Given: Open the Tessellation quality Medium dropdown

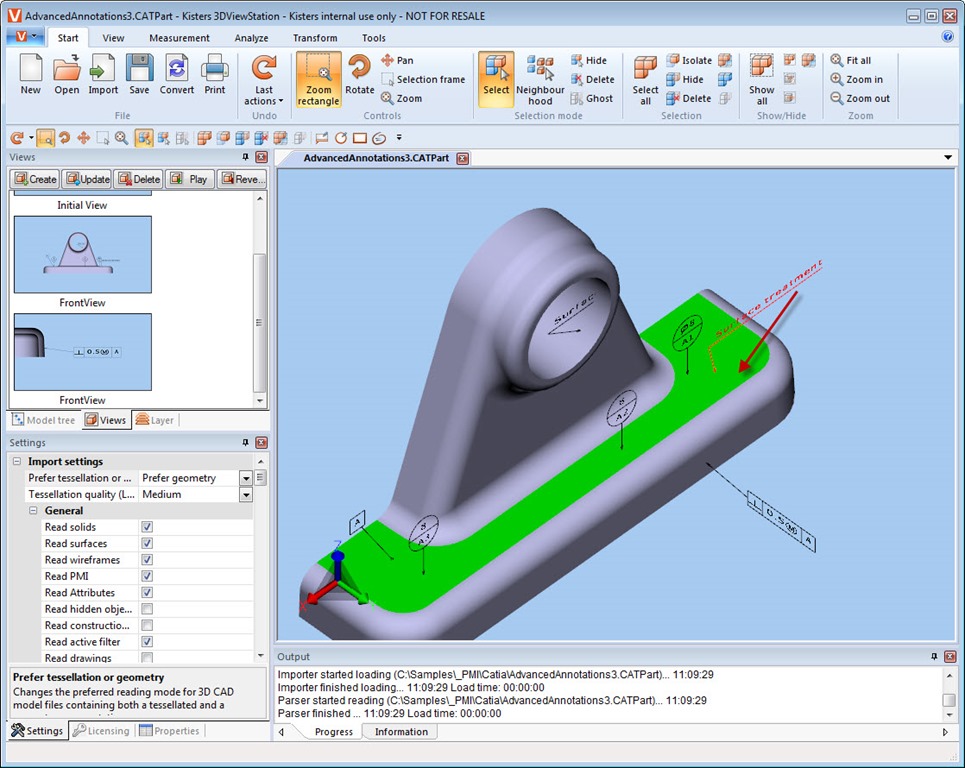Looking at the screenshot, I should [x=246, y=495].
